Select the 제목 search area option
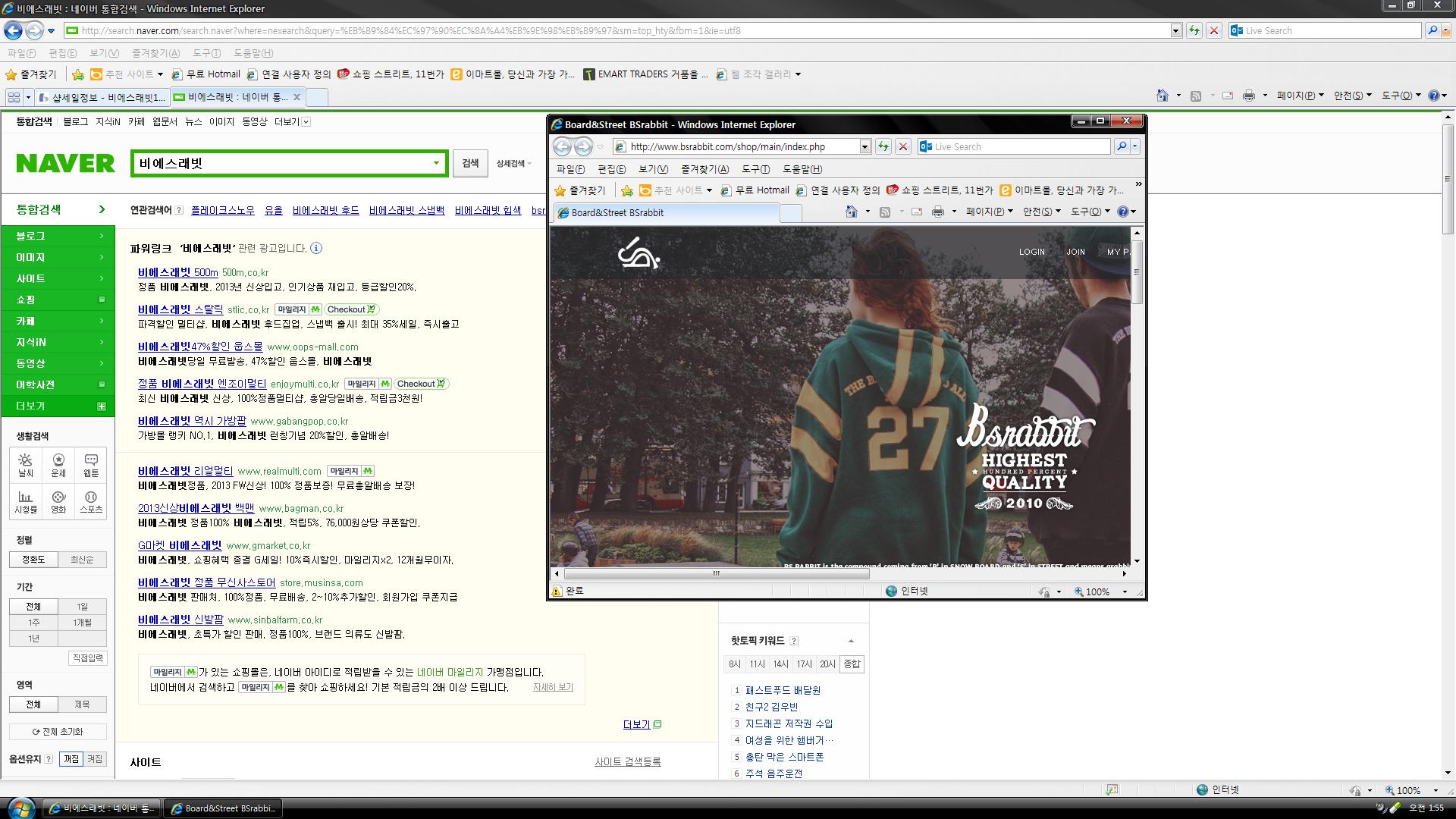Viewport: 1456px width, 819px height. click(x=82, y=704)
